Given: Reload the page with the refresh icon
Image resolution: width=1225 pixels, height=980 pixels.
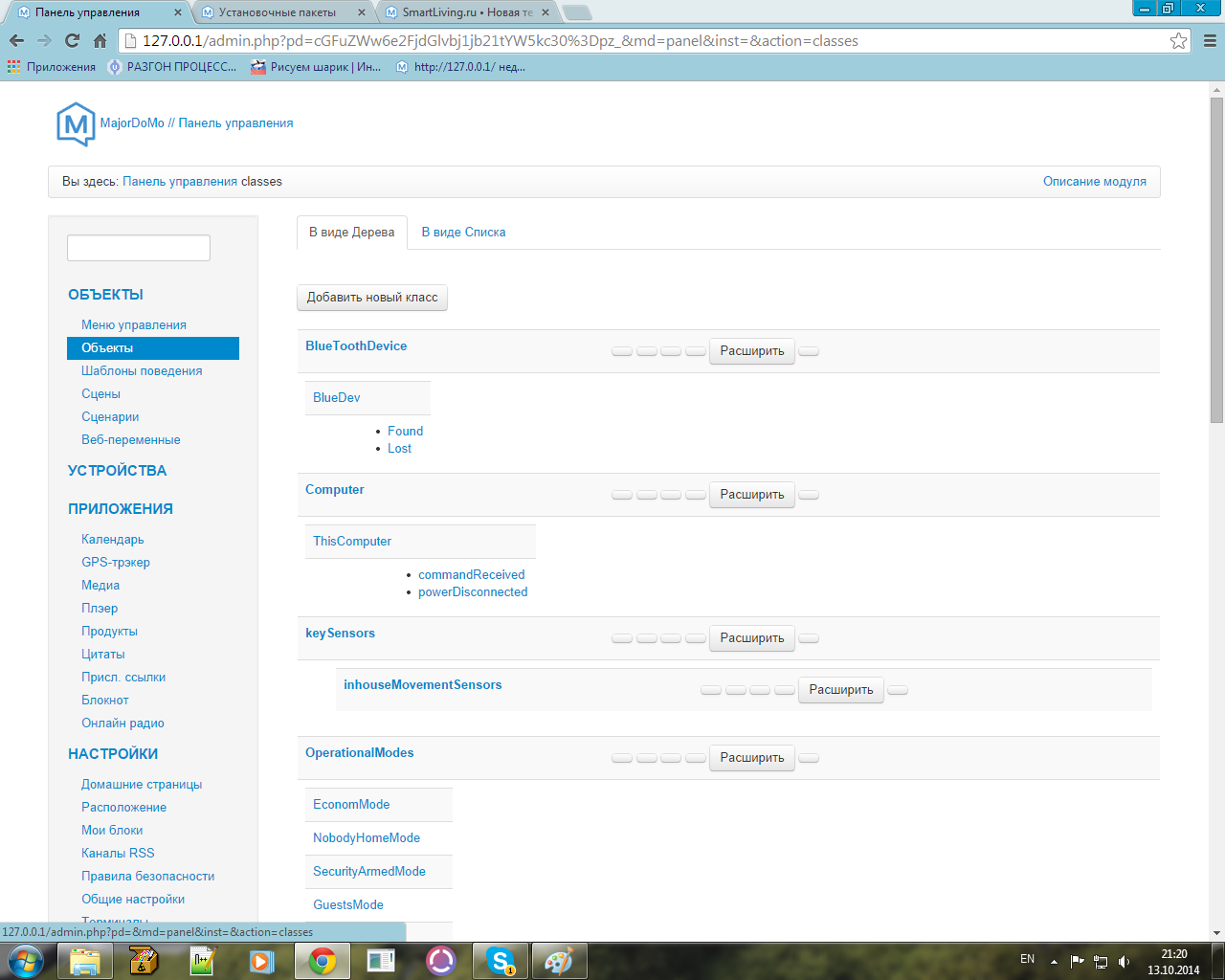Looking at the screenshot, I should [x=72, y=40].
